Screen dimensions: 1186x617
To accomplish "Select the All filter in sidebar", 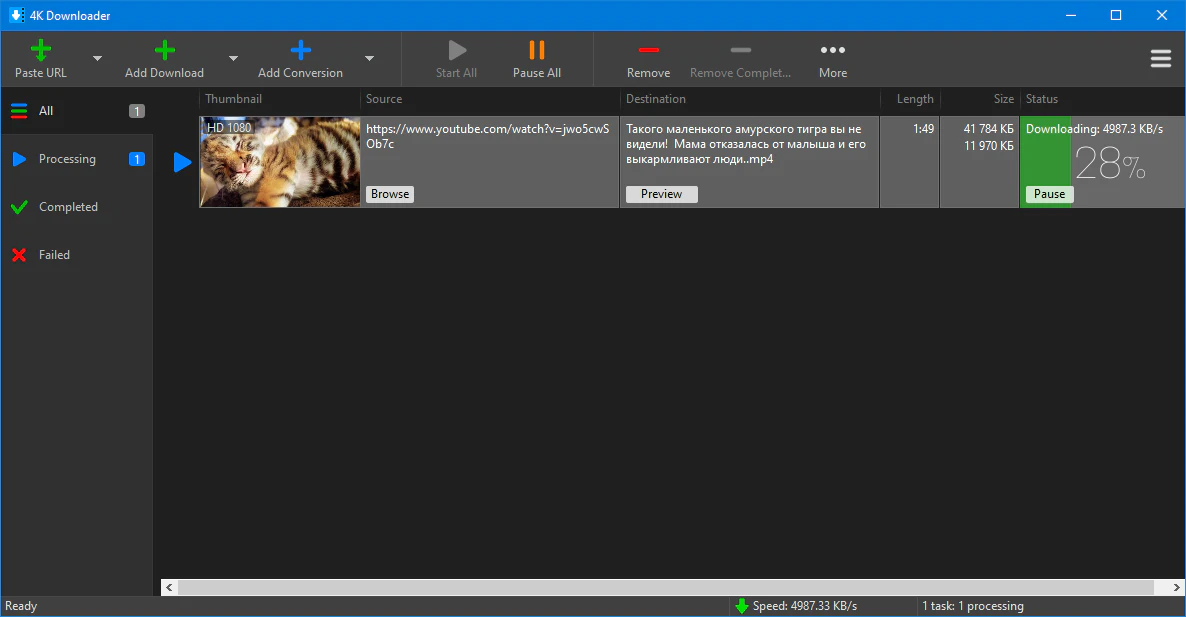I will coord(46,111).
